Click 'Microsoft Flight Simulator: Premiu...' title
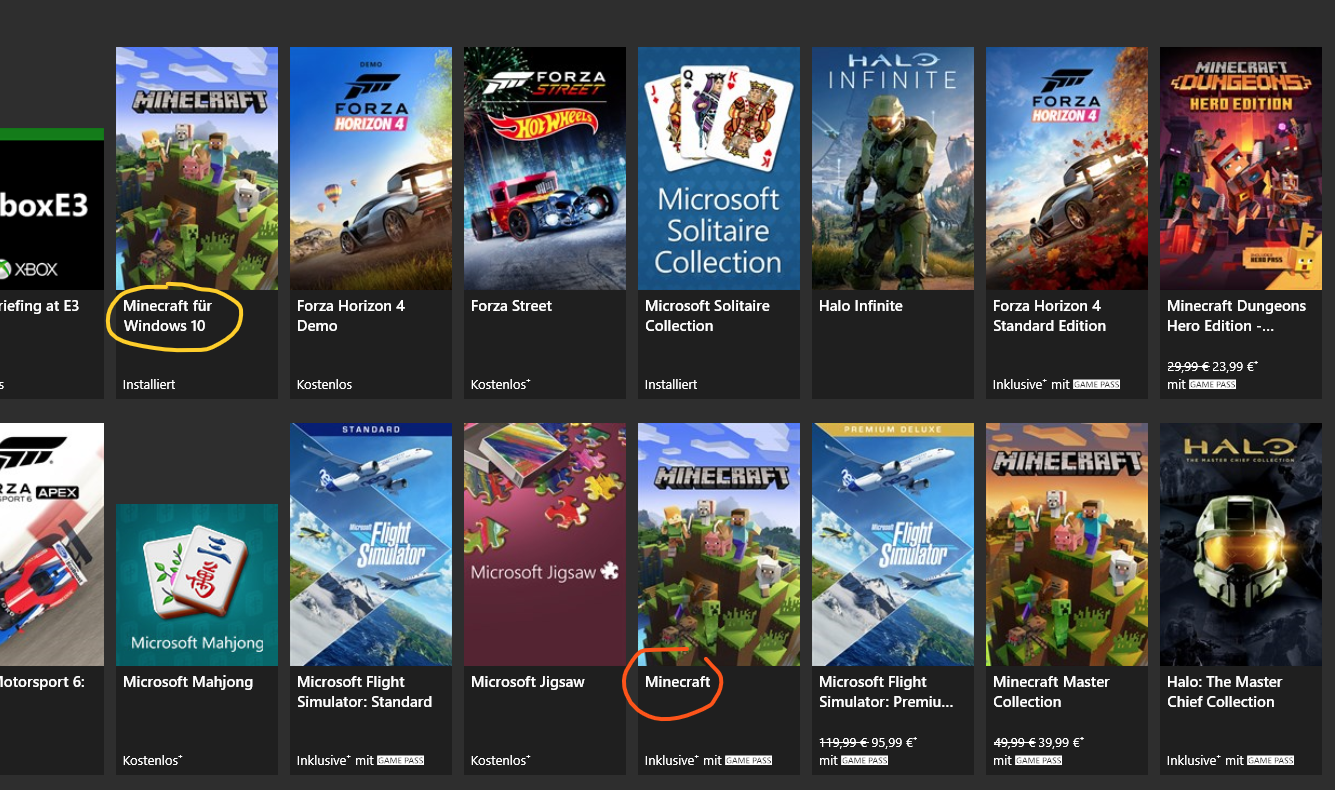Image resolution: width=1335 pixels, height=790 pixels. pyautogui.click(x=886, y=692)
